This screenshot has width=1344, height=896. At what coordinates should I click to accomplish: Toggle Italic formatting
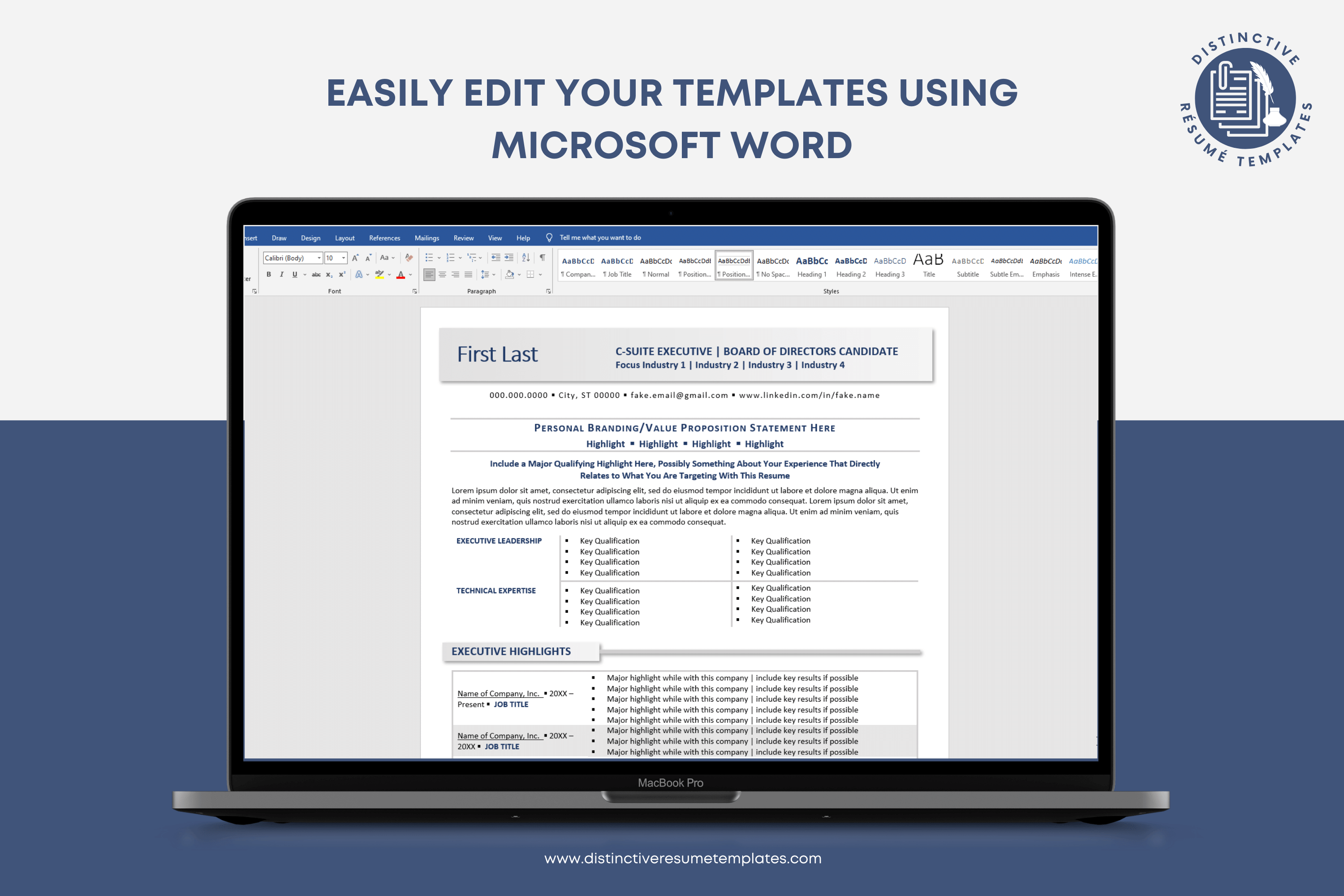point(282,274)
